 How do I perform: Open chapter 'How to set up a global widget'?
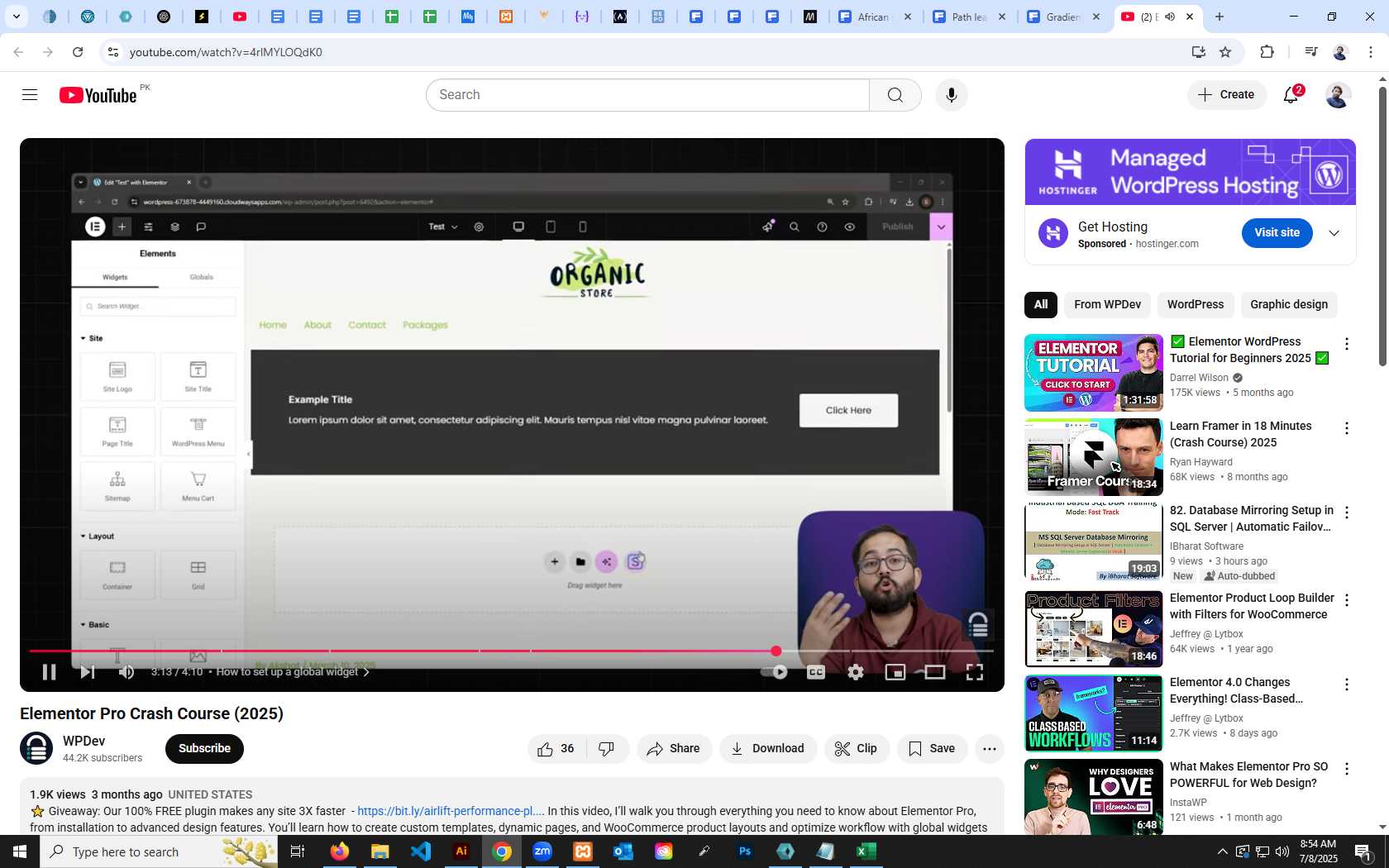[293, 672]
